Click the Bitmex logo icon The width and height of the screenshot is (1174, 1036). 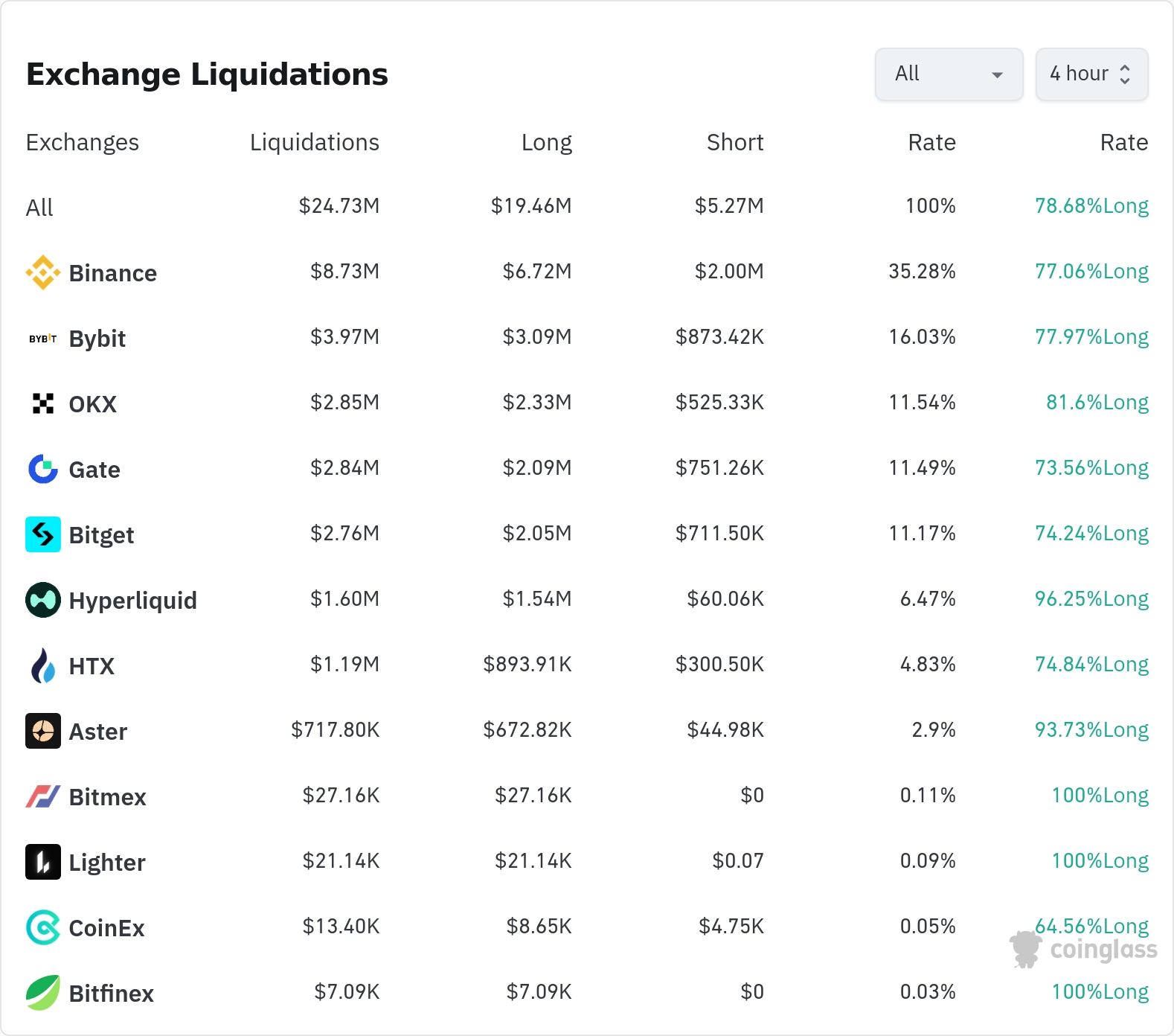point(42,796)
